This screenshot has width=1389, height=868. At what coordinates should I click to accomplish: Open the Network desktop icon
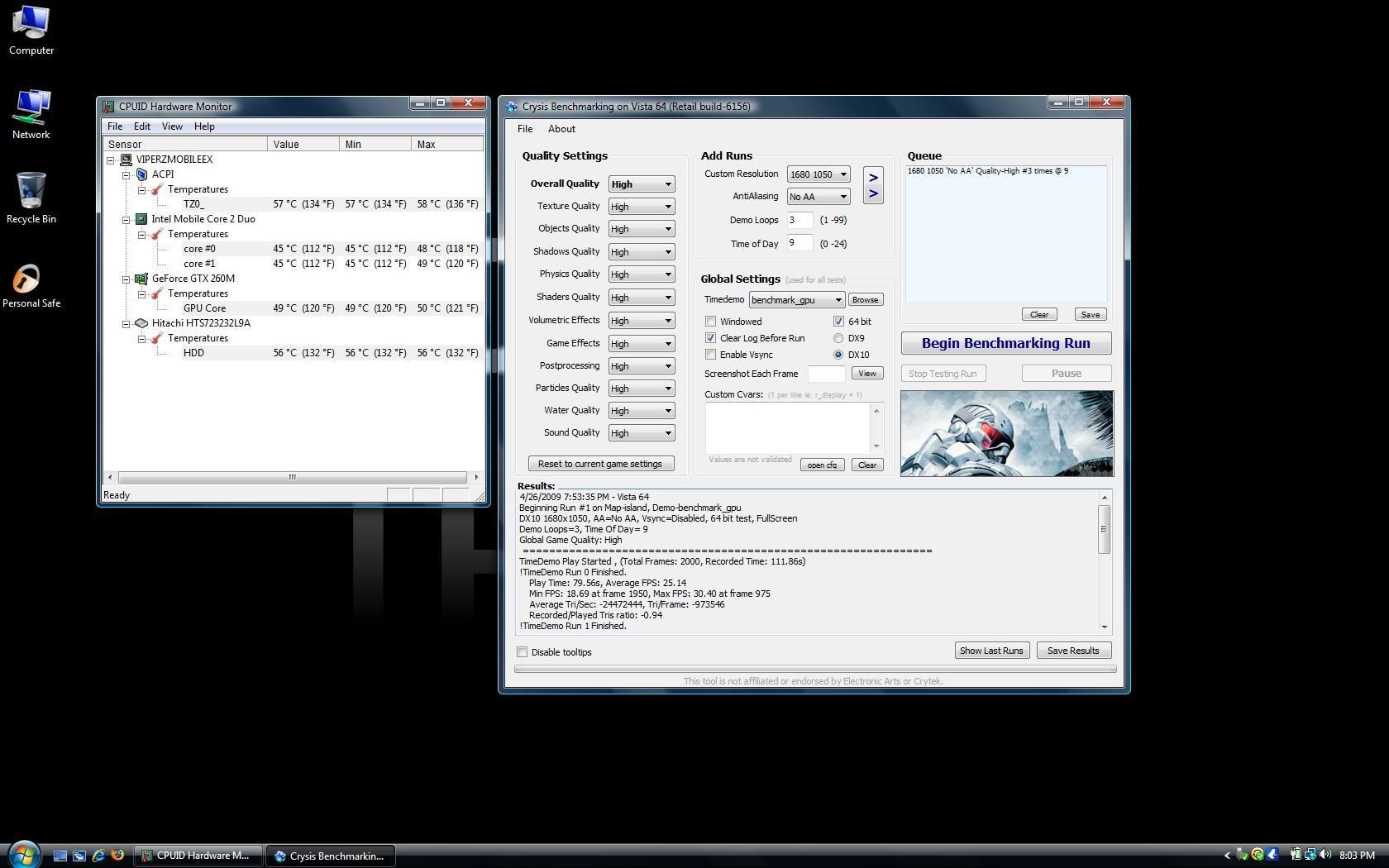[x=31, y=114]
